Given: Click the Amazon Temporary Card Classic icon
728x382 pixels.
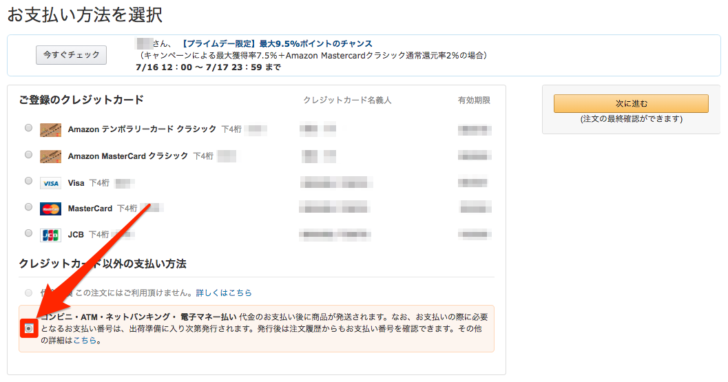Looking at the screenshot, I should click(x=51, y=130).
